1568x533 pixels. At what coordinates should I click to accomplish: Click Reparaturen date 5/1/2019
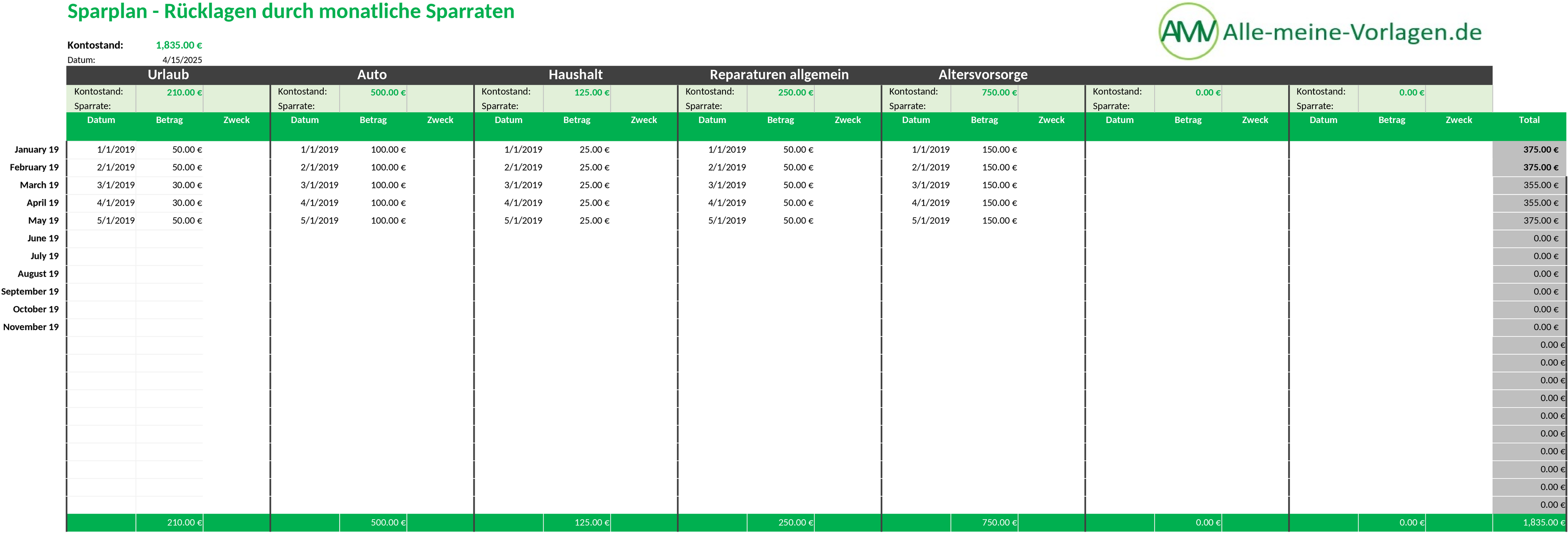(x=727, y=220)
